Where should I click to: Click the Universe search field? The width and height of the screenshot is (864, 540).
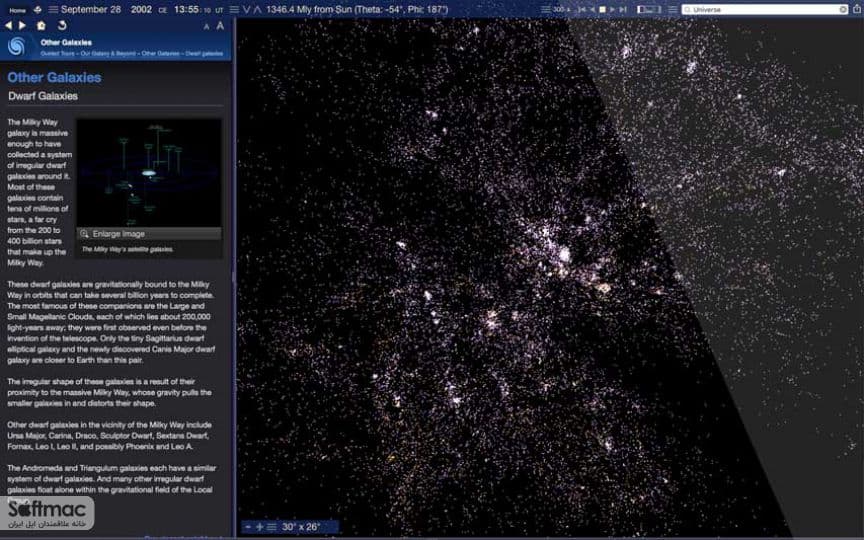(765, 9)
